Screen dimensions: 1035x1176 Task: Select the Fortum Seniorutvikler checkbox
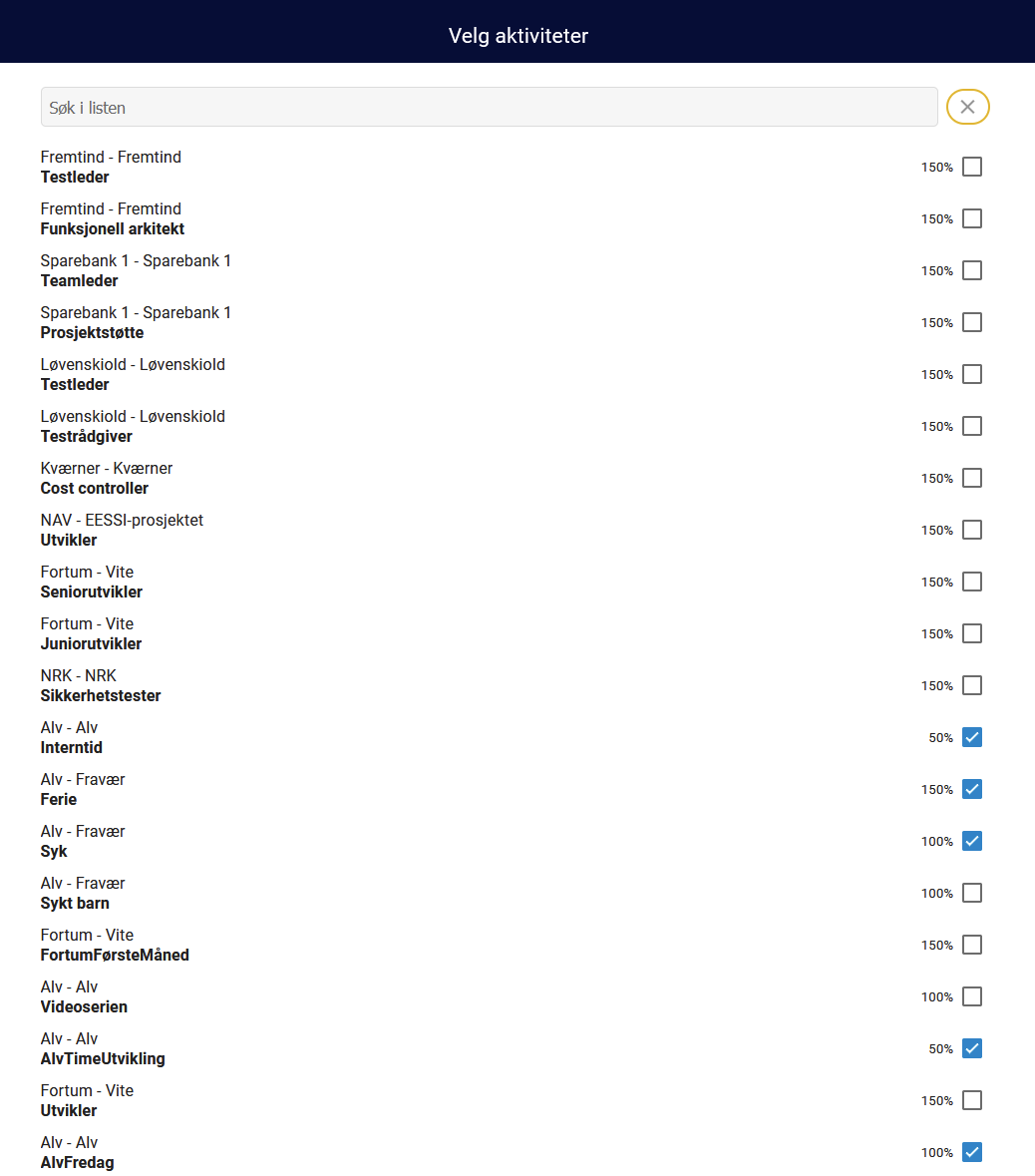coord(972,582)
